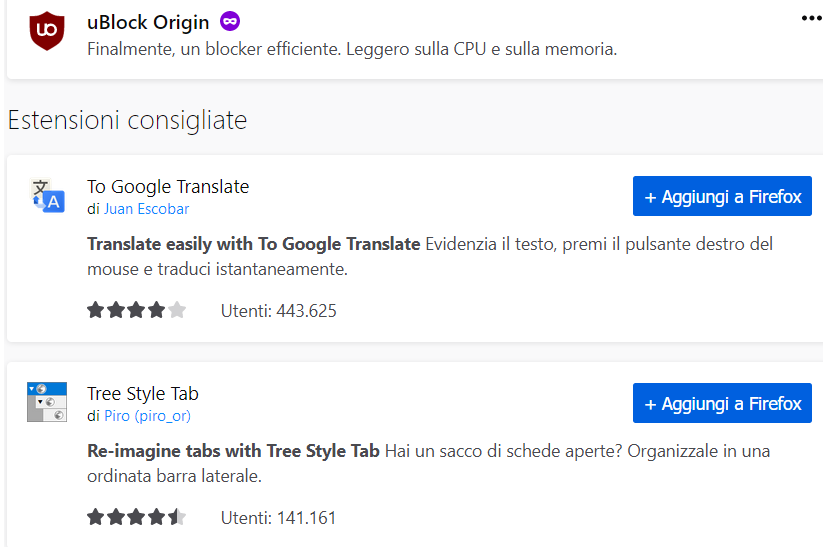
Task: Open author Juan Escobar's profile link
Action: [x=146, y=209]
